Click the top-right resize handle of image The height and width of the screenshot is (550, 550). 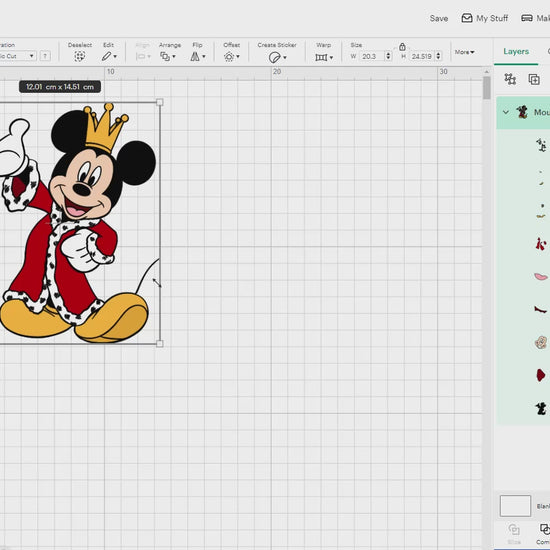160,102
